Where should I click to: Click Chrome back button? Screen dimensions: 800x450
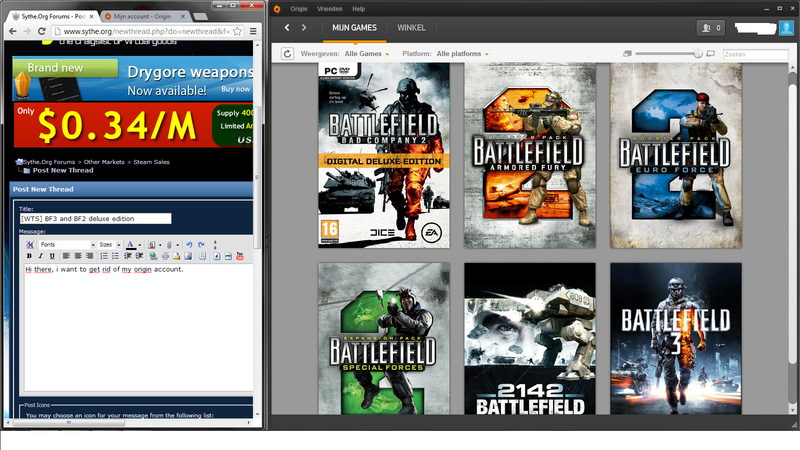pos(13,31)
